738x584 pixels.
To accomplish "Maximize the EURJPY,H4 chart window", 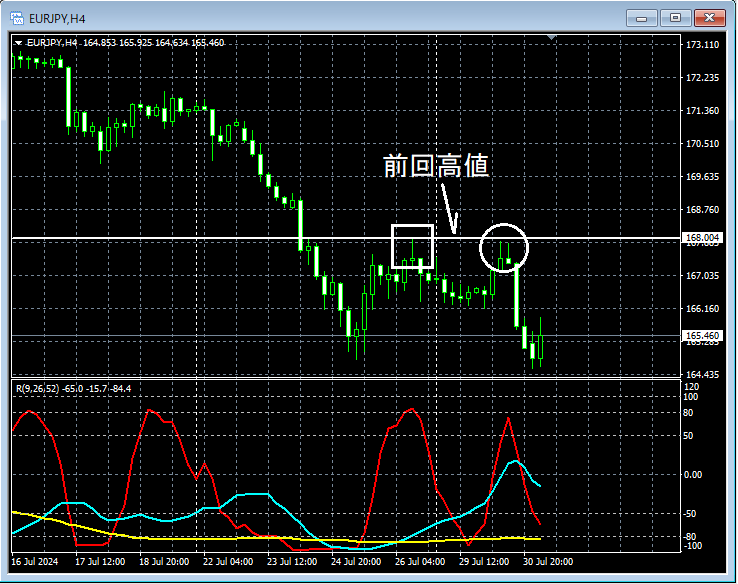I will click(675, 18).
